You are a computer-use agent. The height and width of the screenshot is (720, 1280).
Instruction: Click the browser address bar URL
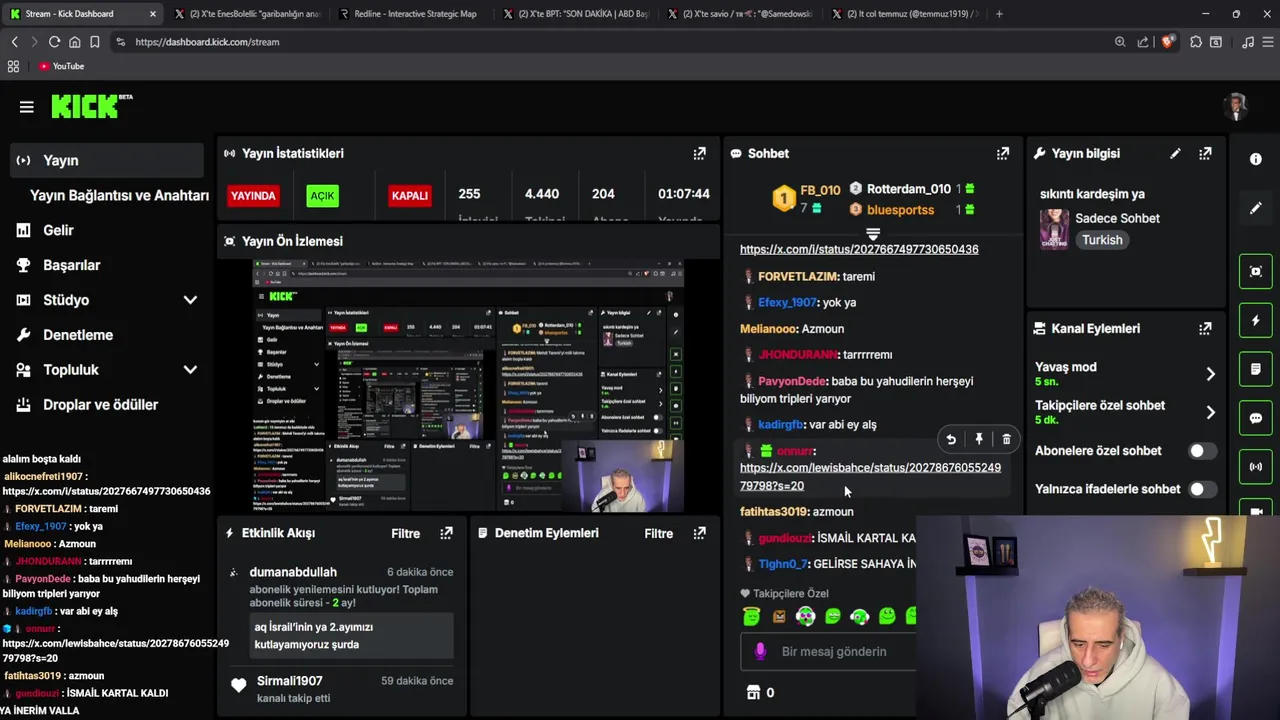pyautogui.click(x=207, y=42)
